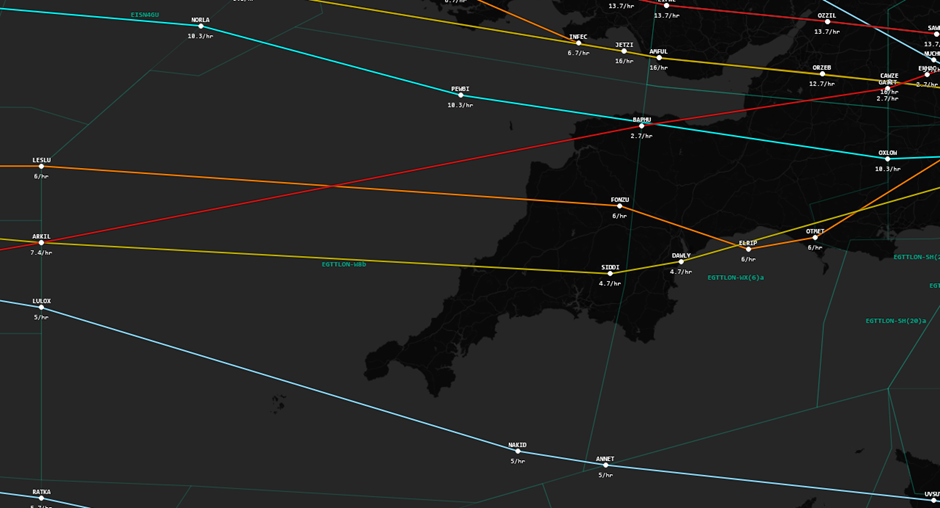Screen dimensions: 940x508
Task: Click the 7.4/hr rate under ARKIL
Action: coord(41,253)
